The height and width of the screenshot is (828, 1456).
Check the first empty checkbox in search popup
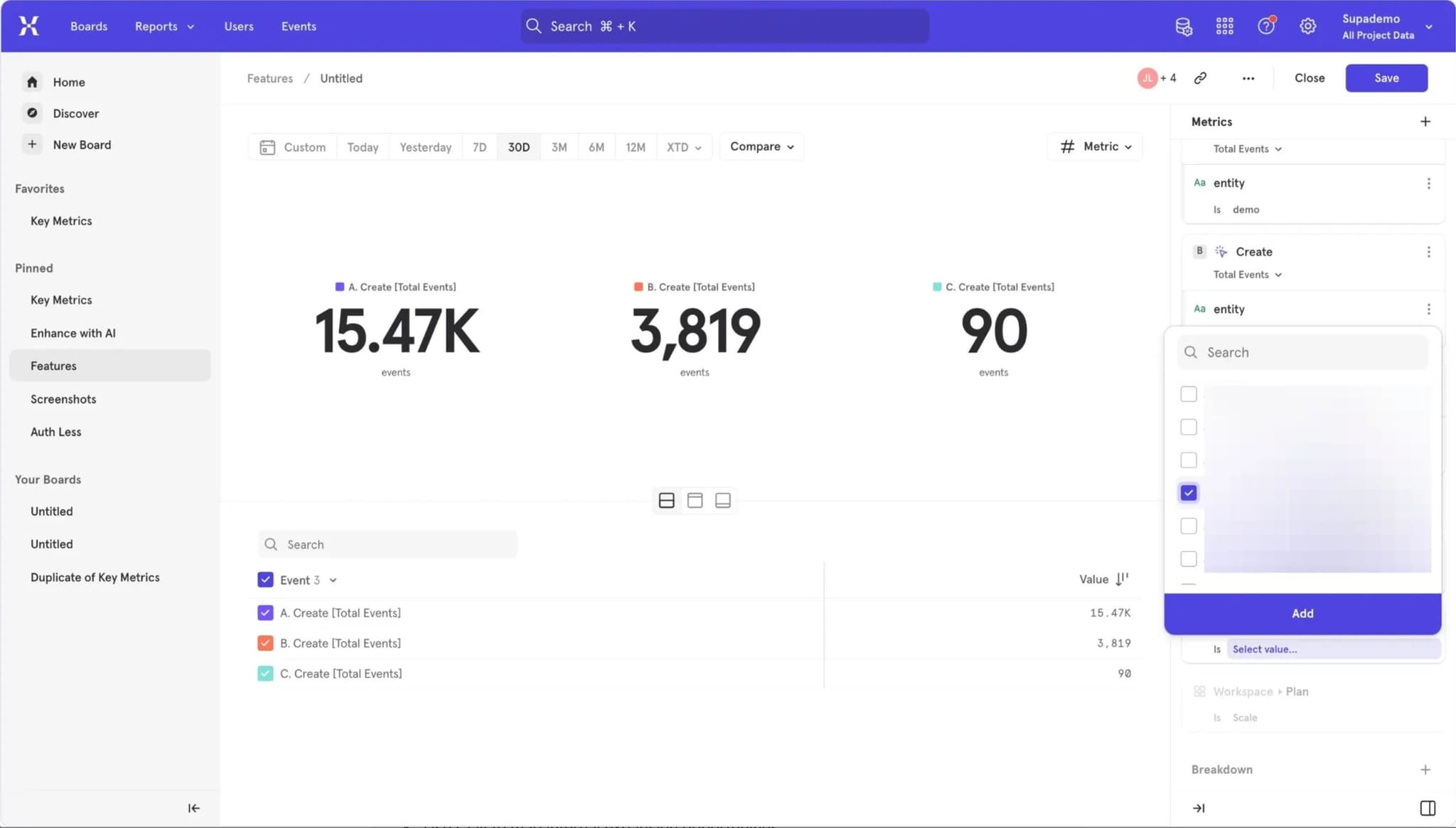[1188, 393]
